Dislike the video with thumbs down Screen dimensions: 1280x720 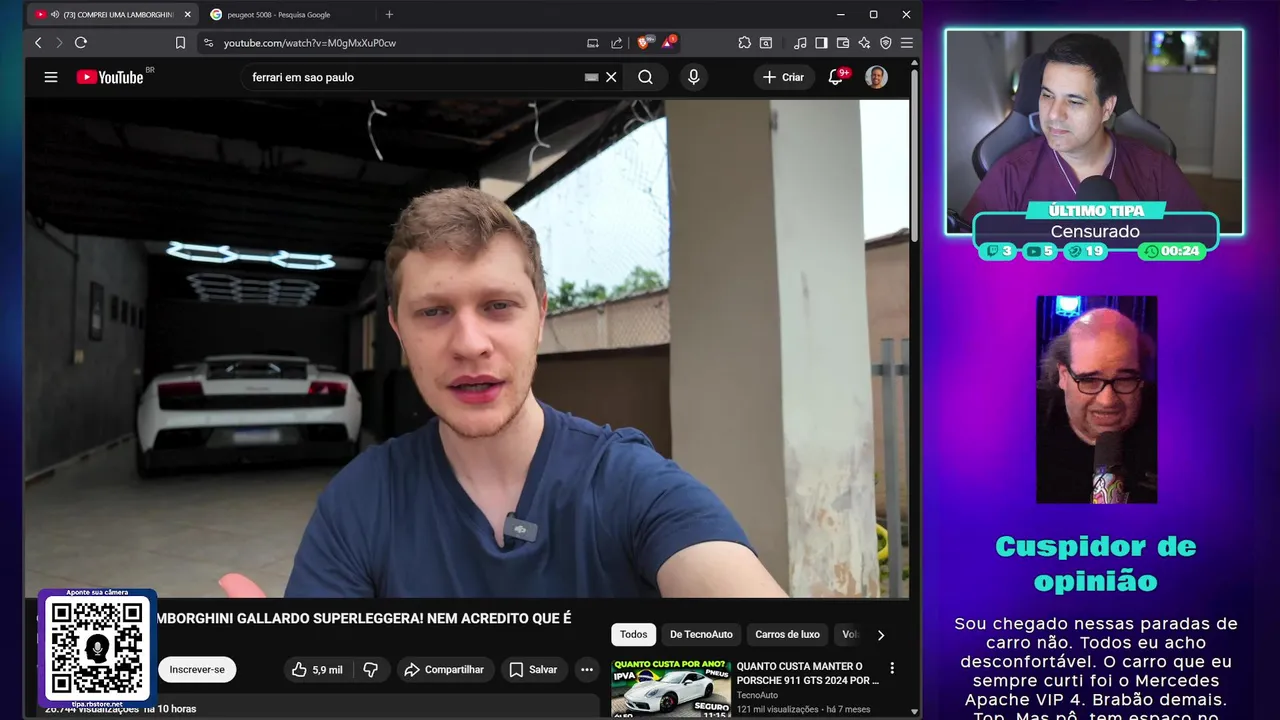click(x=370, y=669)
